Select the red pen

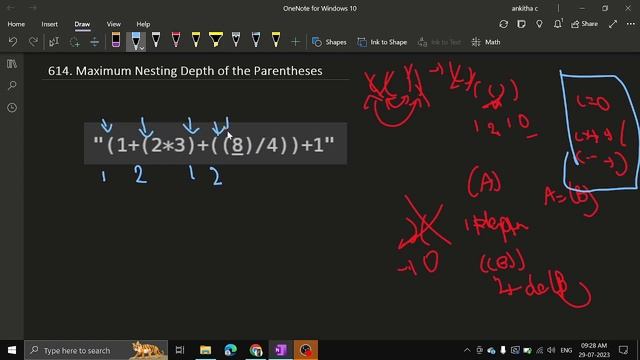coord(176,40)
